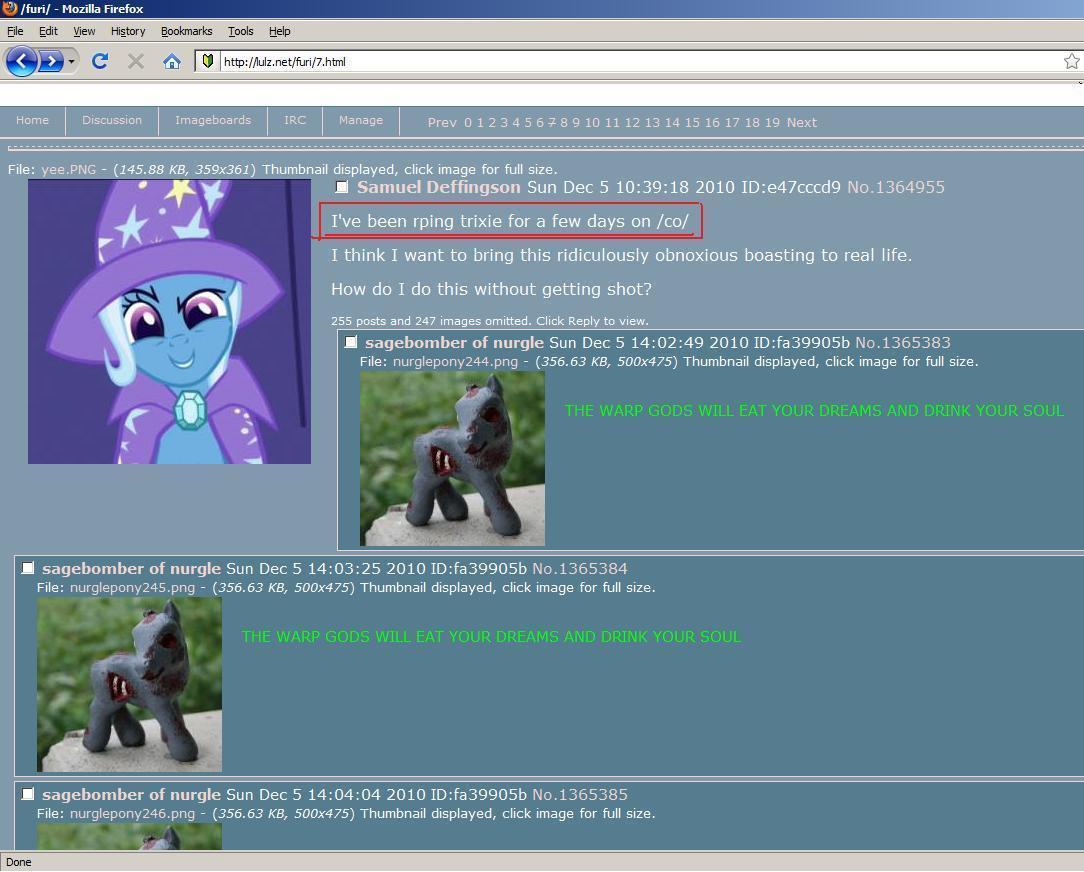The width and height of the screenshot is (1084, 872).
Task: Click the browser Forward arrow button
Action: 50,61
